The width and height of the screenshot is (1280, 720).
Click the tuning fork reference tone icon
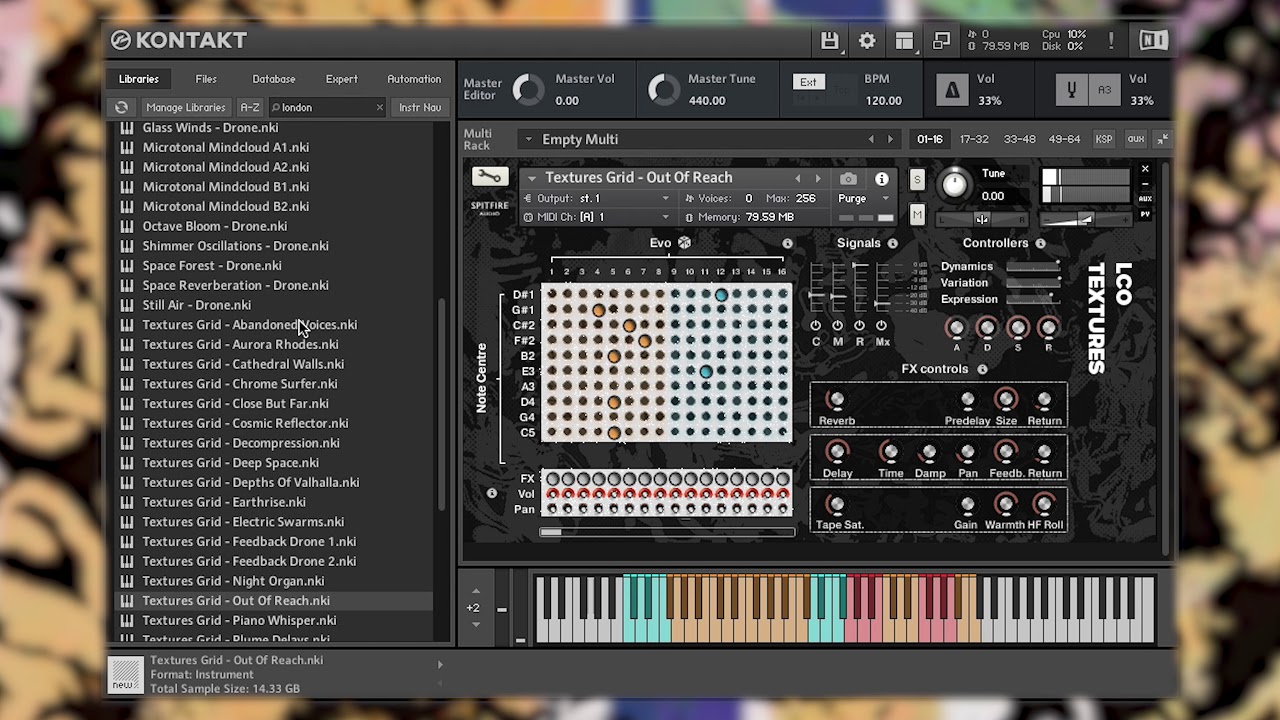pyautogui.click(x=1071, y=90)
